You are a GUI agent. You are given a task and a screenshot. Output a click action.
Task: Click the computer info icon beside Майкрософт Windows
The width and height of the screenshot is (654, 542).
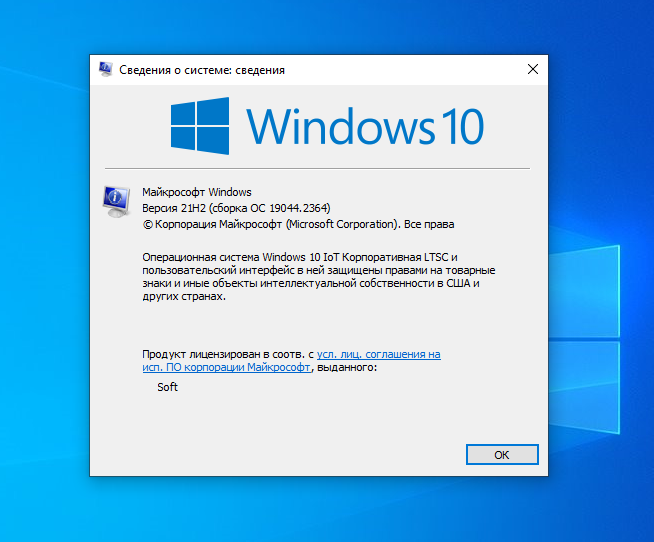coord(116,202)
